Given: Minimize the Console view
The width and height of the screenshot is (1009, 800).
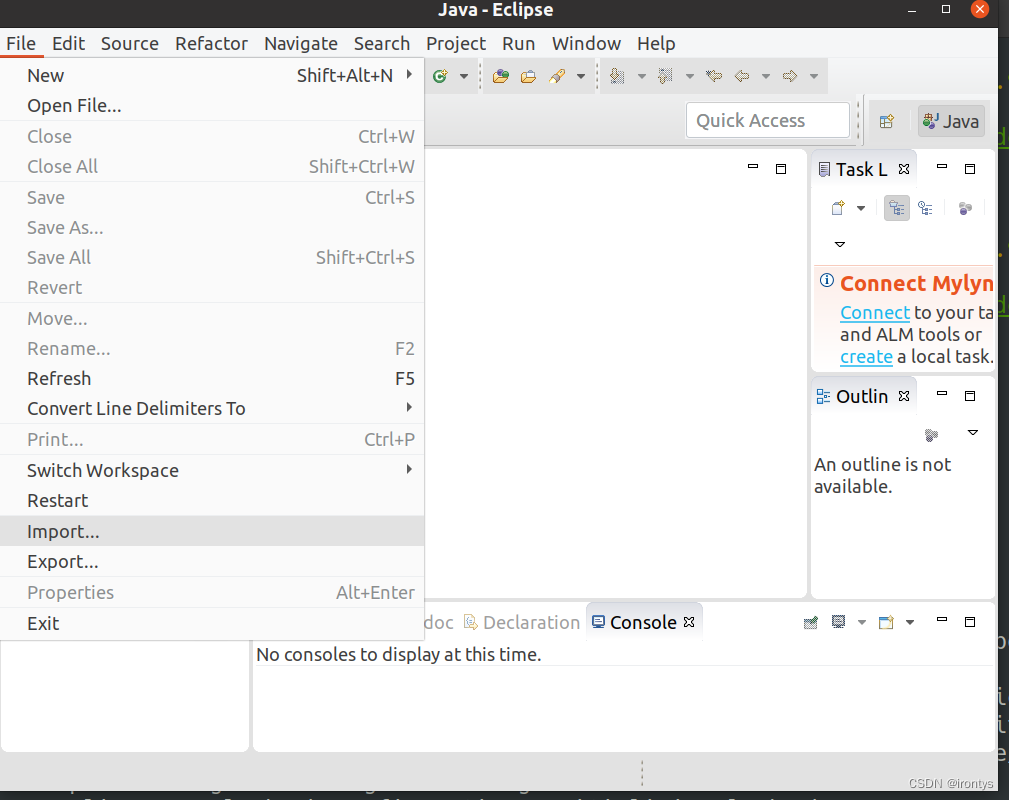Looking at the screenshot, I should 942,619.
